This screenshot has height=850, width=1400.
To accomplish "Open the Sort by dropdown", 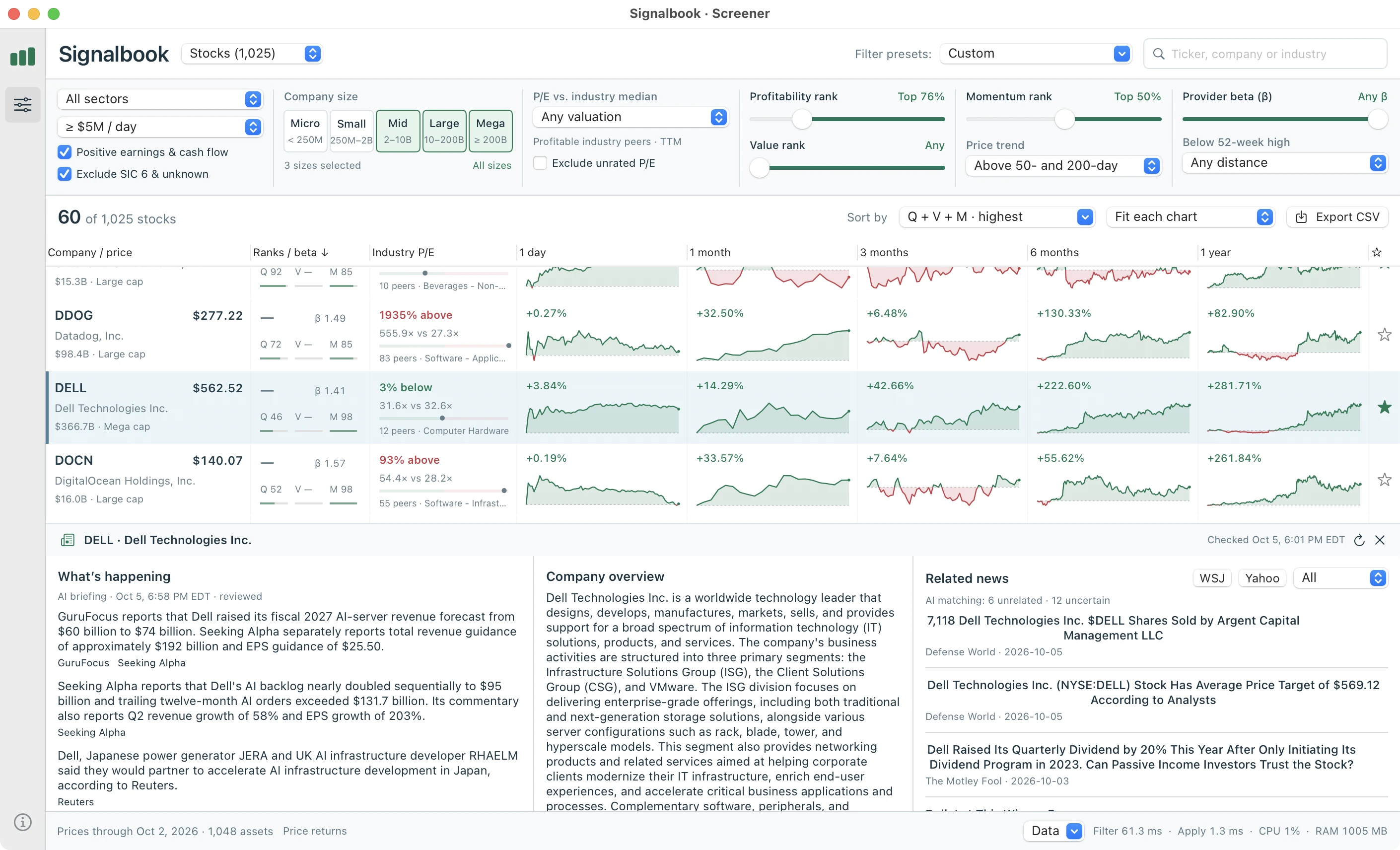I will coord(997,217).
